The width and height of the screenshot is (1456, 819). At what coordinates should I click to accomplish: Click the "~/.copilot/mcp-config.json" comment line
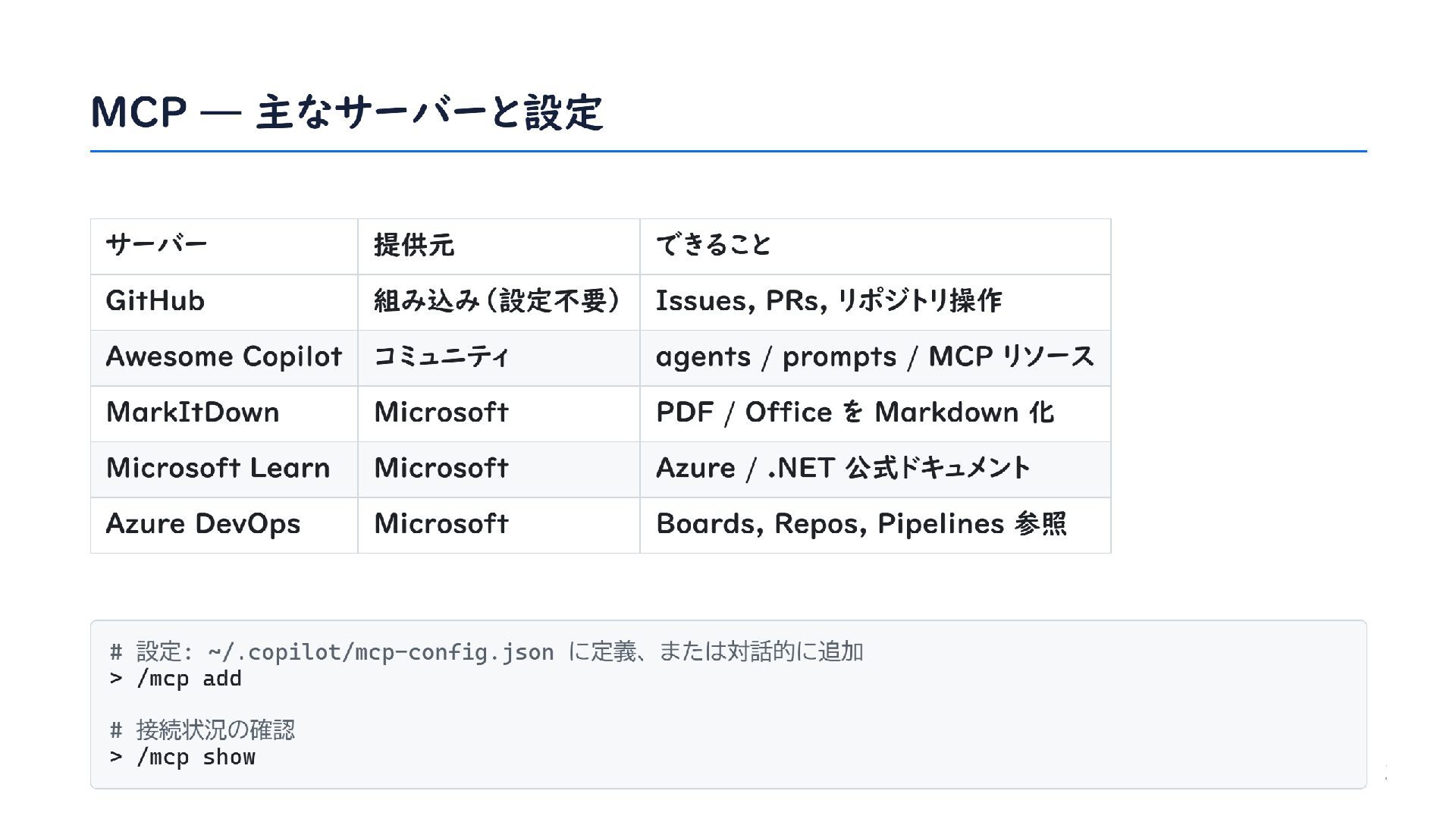point(485,652)
